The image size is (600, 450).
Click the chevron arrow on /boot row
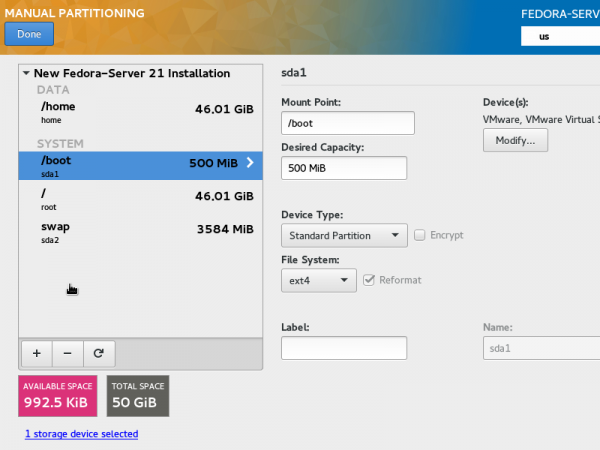click(x=250, y=163)
